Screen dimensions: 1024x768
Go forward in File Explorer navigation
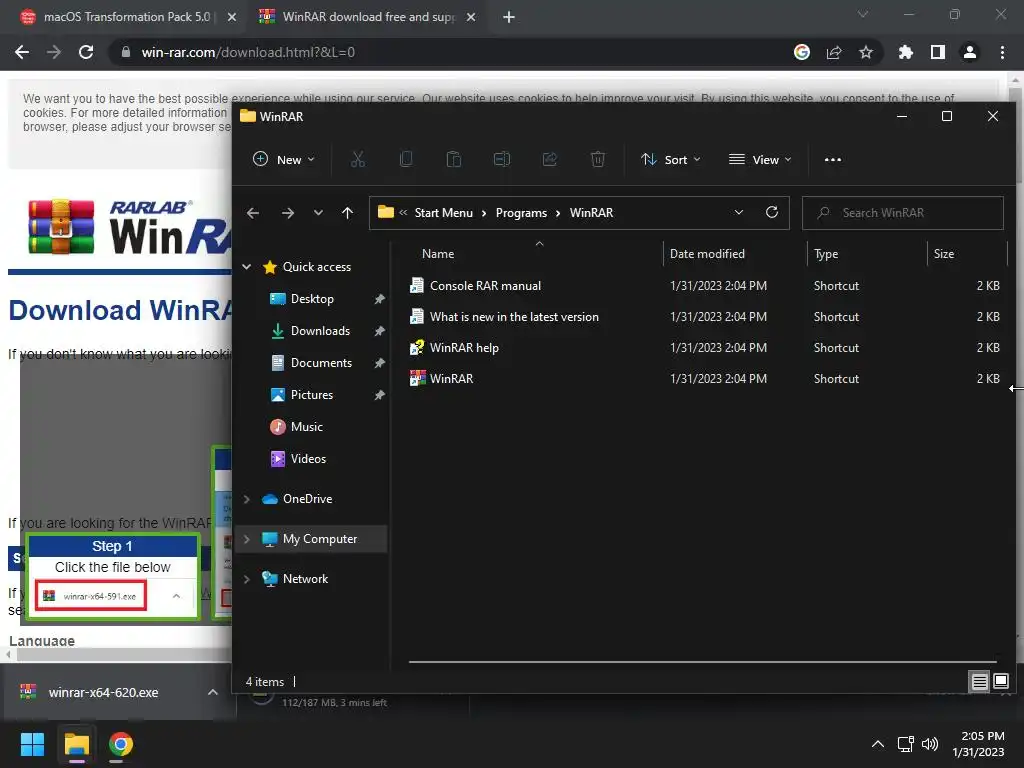point(287,213)
